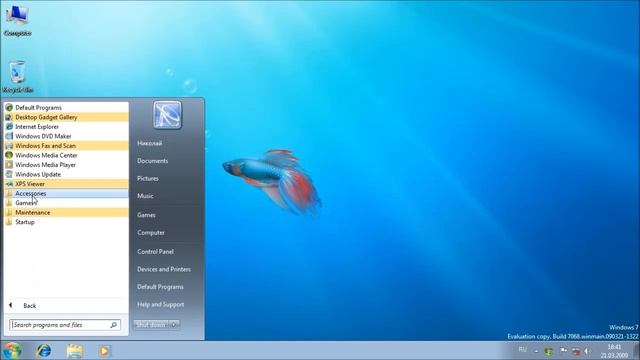Open Internet Explorer from the taskbar

[43, 351]
